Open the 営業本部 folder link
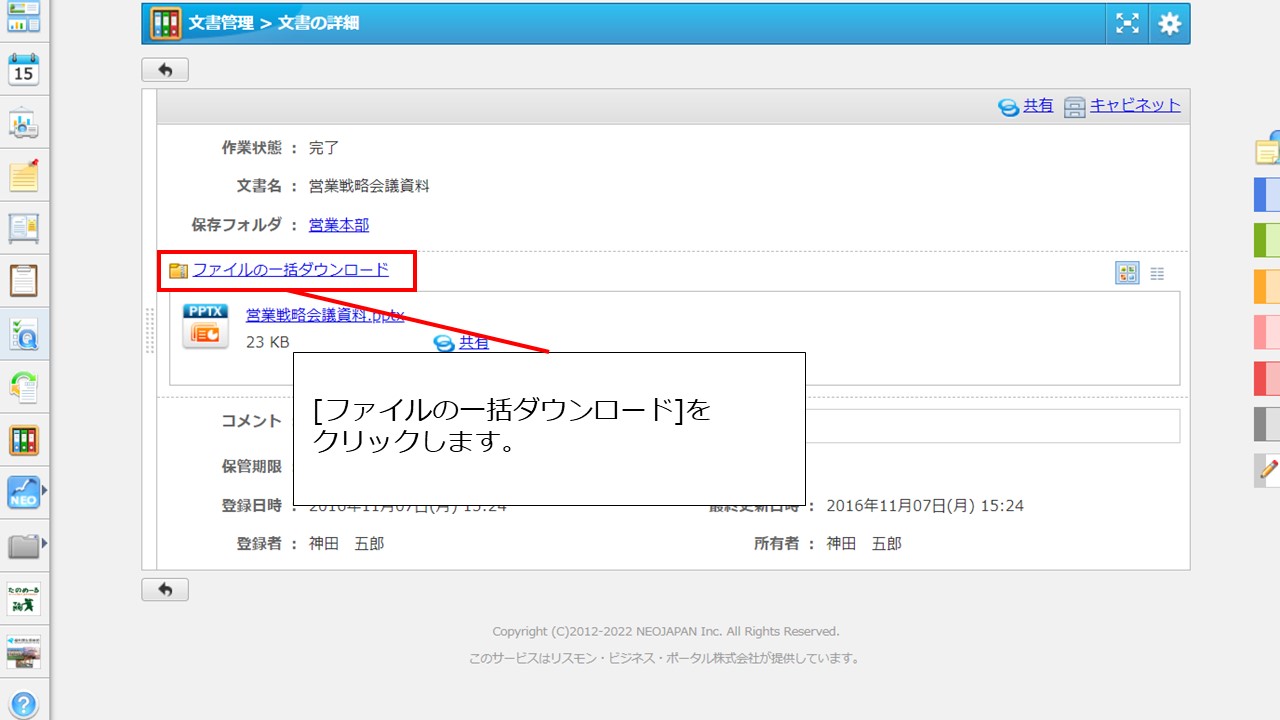Image resolution: width=1280 pixels, height=720 pixels. [x=338, y=225]
